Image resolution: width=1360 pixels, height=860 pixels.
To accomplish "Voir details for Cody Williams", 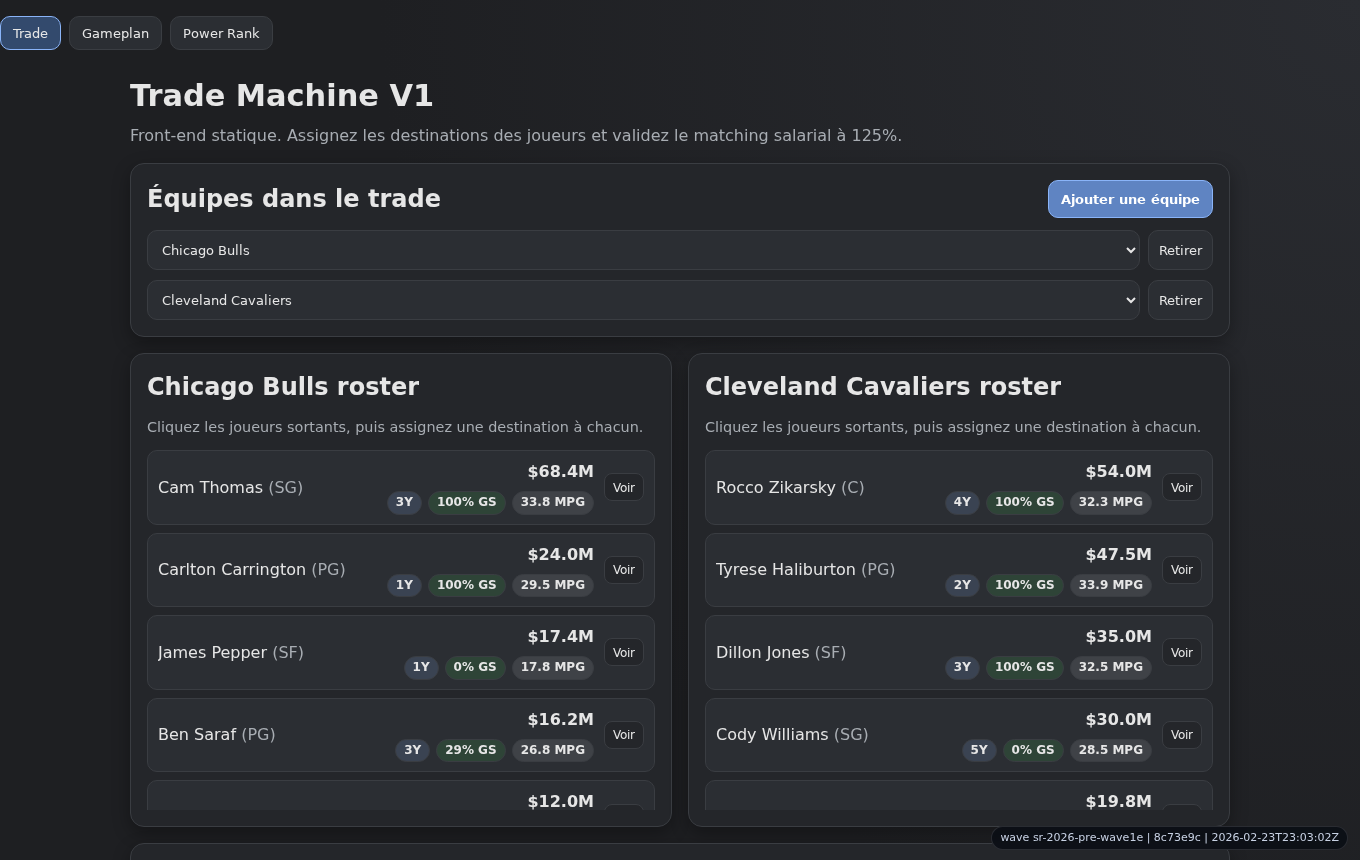I will pyautogui.click(x=1181, y=734).
